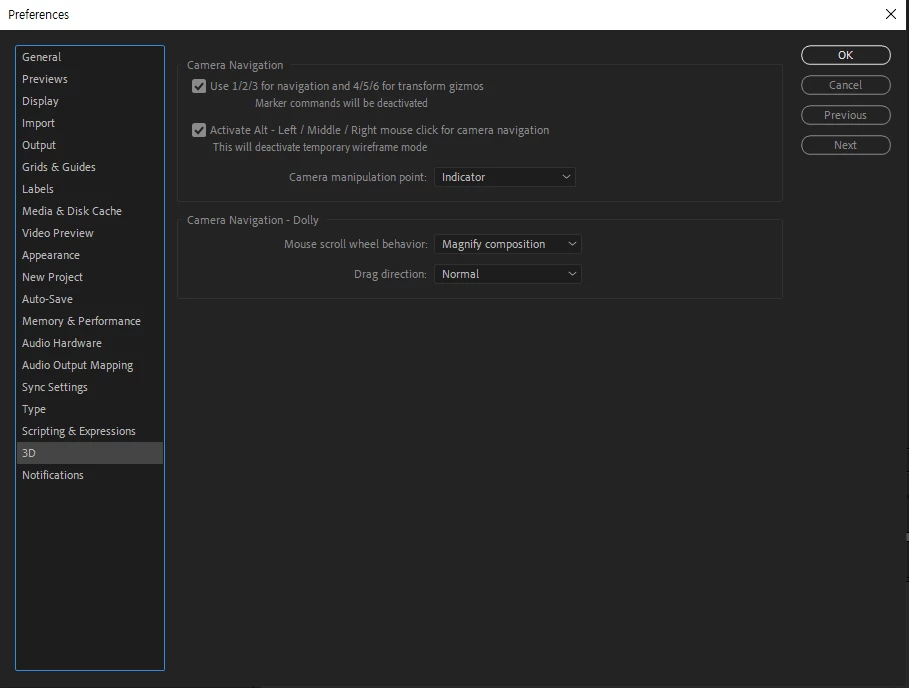Confirm preferences with OK button

pos(845,55)
